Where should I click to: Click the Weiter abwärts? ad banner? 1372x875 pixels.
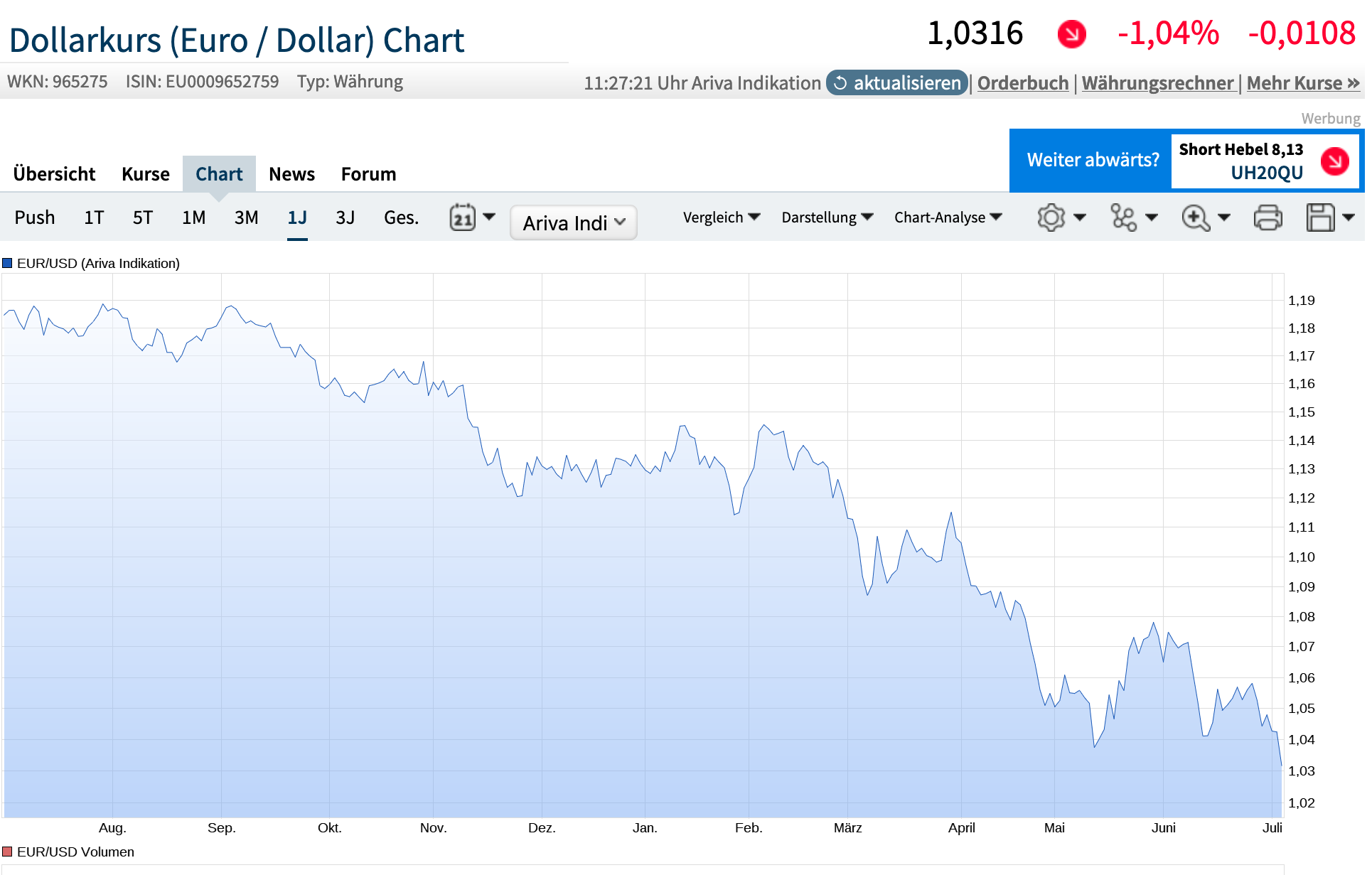pyautogui.click(x=1093, y=160)
